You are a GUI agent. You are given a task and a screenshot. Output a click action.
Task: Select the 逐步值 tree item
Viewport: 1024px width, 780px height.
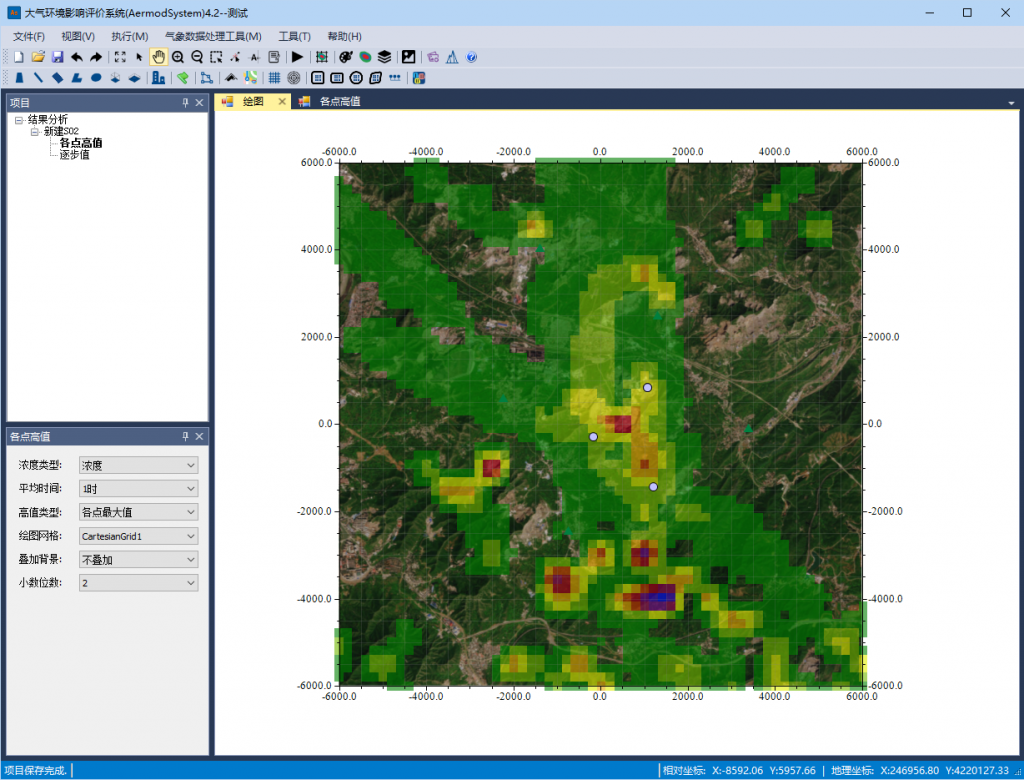[74, 155]
